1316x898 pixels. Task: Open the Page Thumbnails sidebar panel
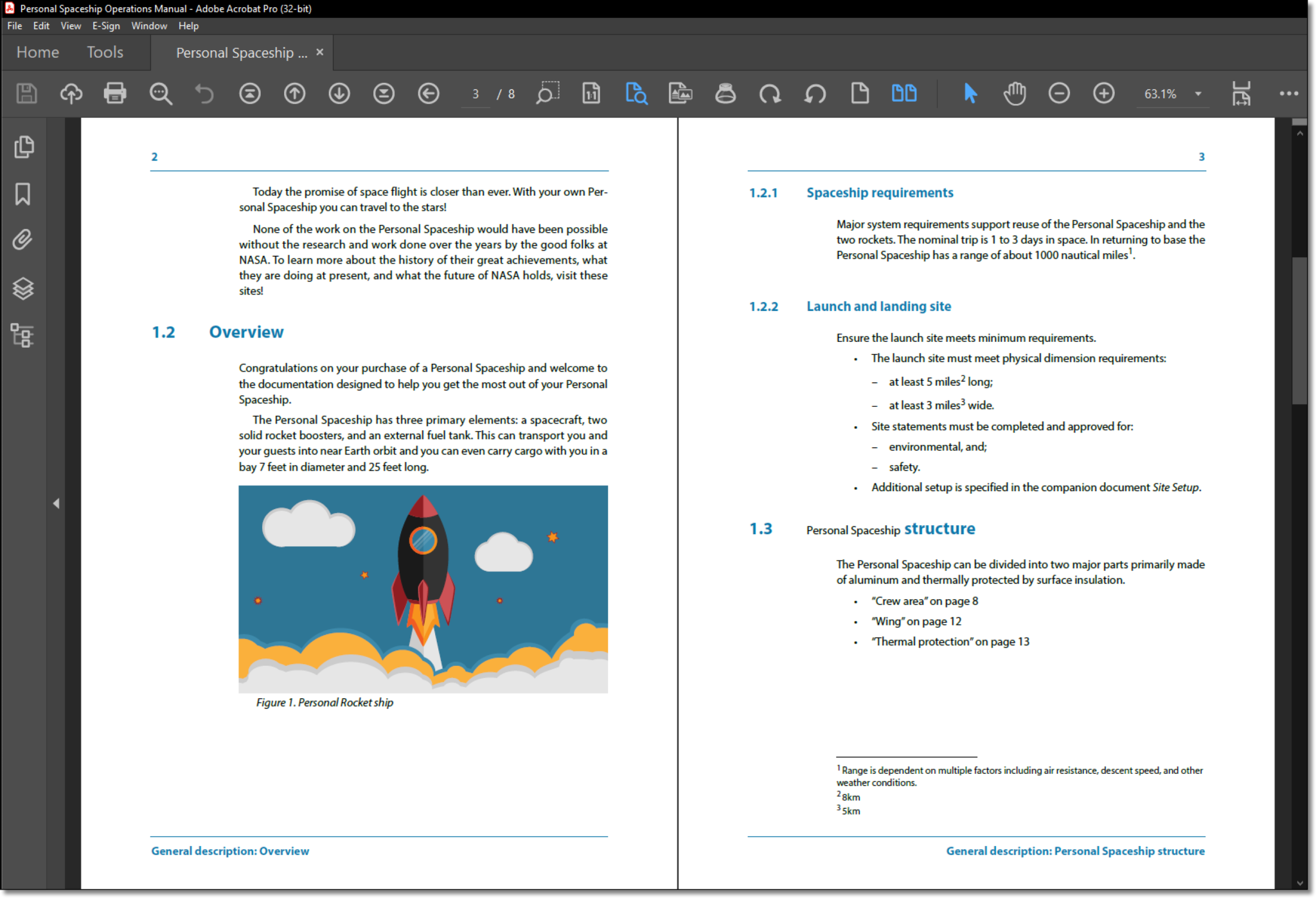tap(24, 147)
